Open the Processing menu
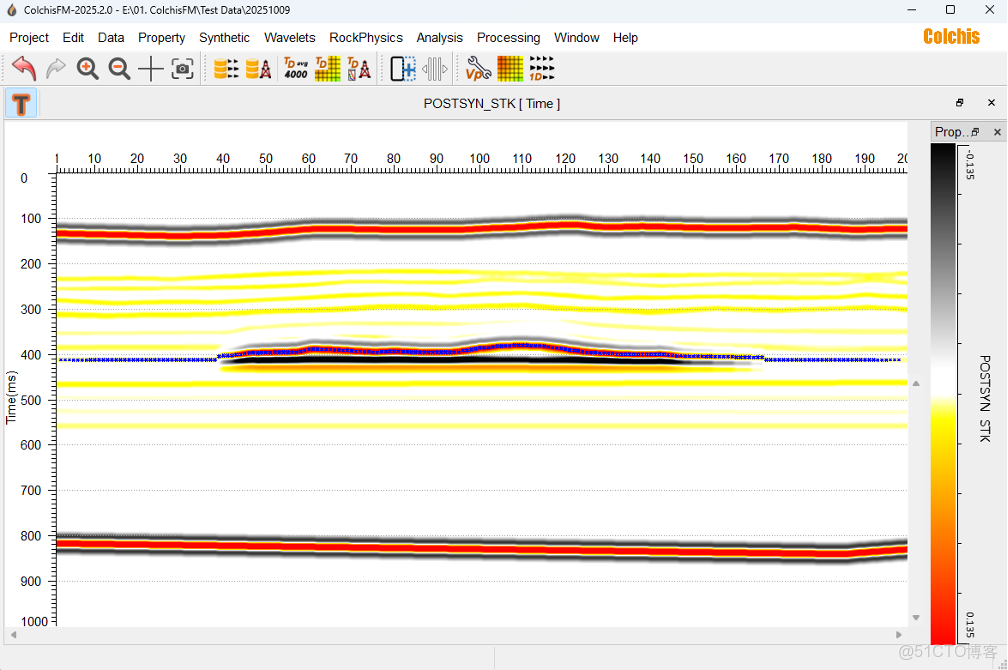Image resolution: width=1008 pixels, height=670 pixels. click(508, 38)
